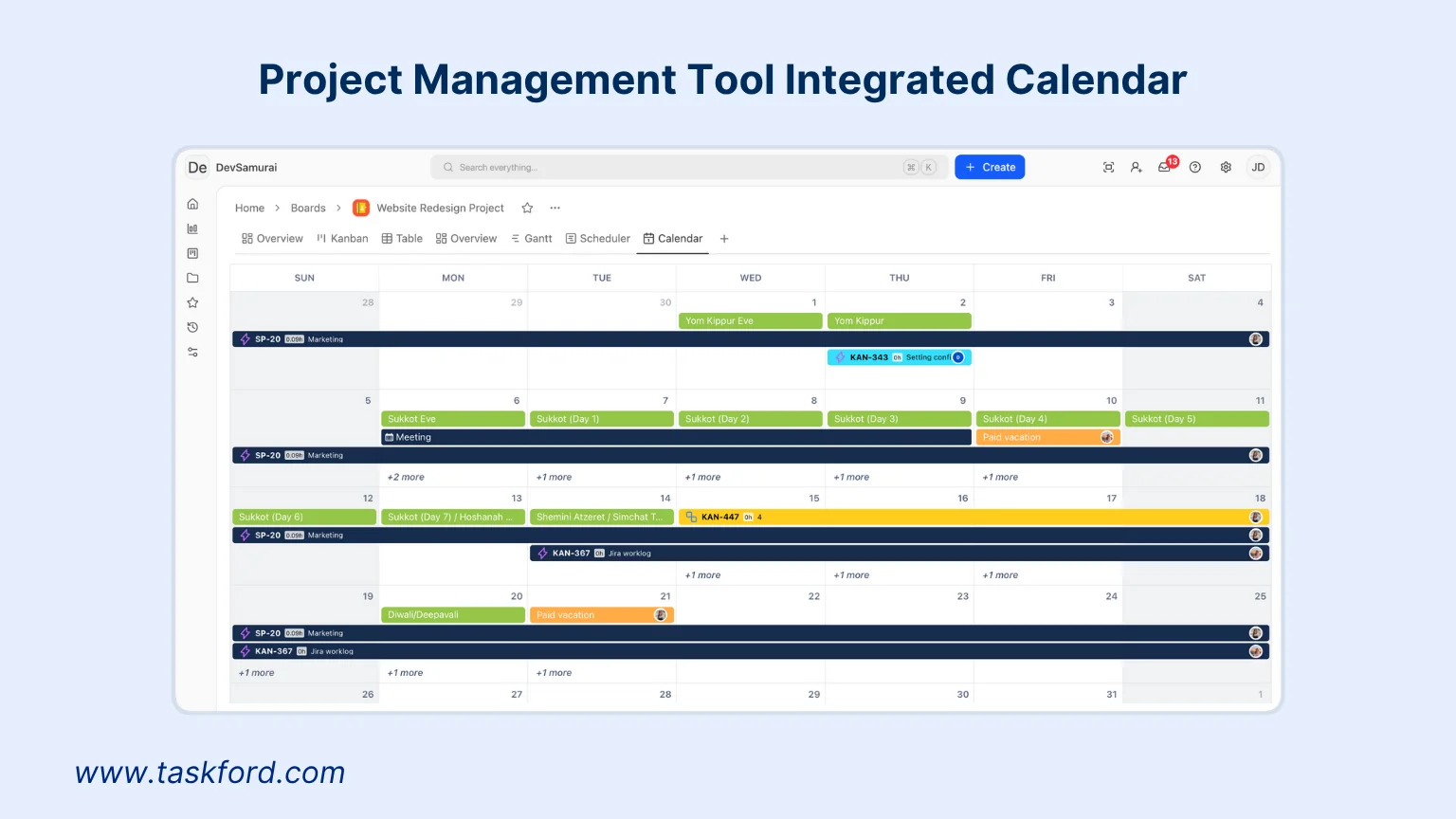
Task: Open the Boards breadcrumb link
Action: (307, 208)
